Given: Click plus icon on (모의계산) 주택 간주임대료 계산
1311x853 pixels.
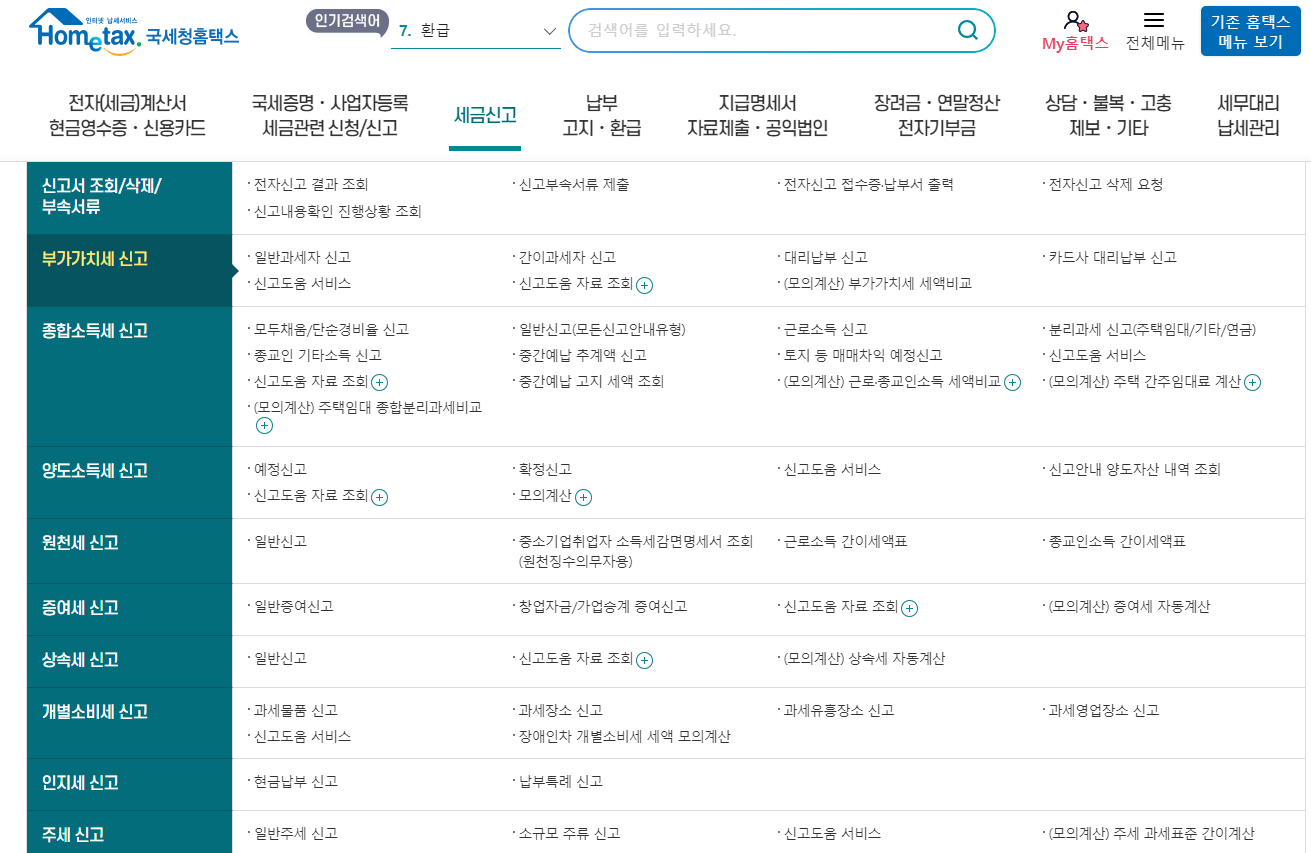Looking at the screenshot, I should coord(1255,382).
